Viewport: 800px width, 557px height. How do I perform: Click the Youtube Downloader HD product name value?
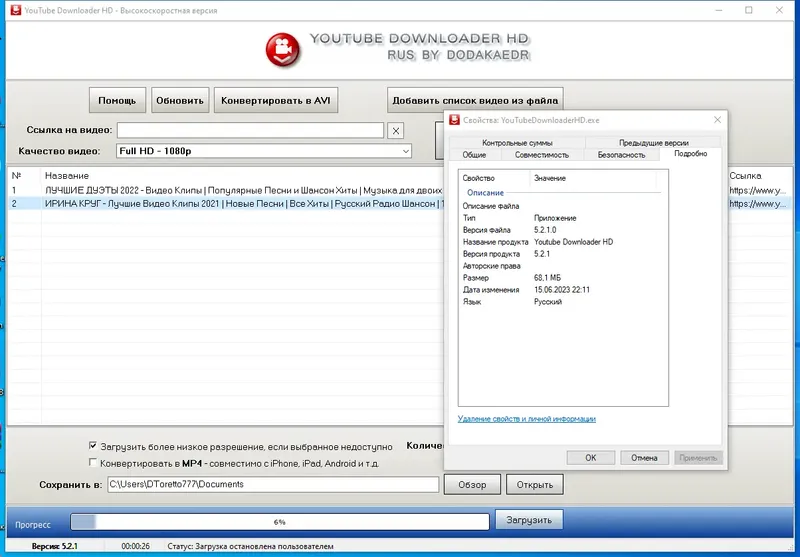pyautogui.click(x=573, y=242)
